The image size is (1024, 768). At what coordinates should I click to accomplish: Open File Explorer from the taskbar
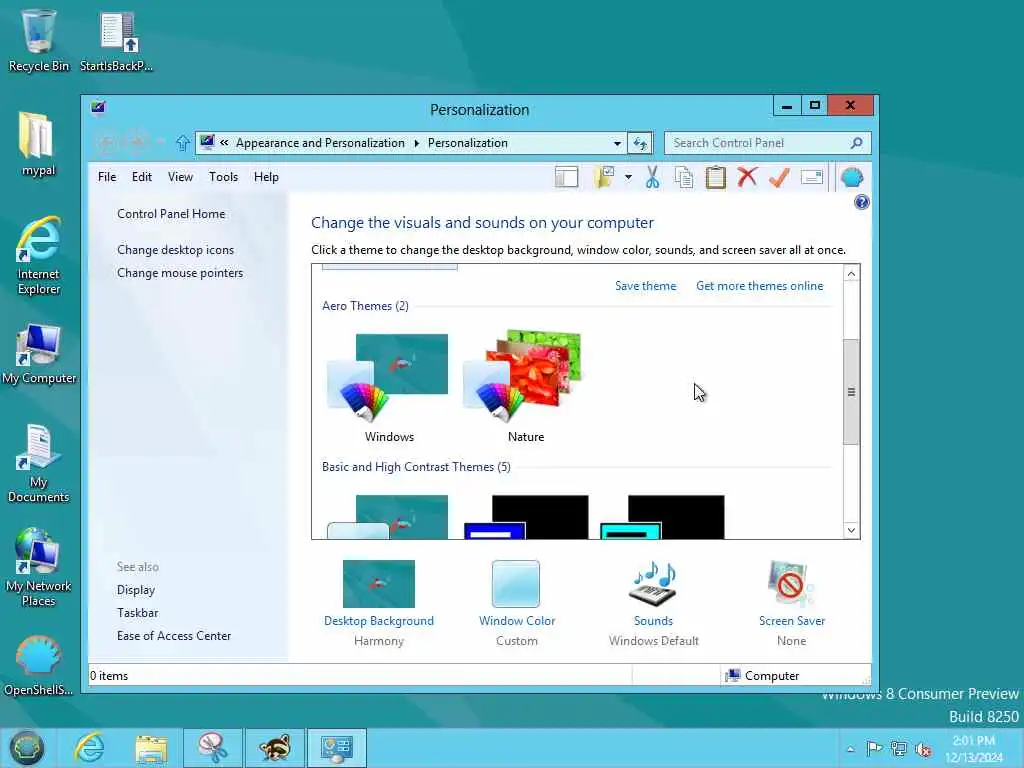pyautogui.click(x=152, y=748)
